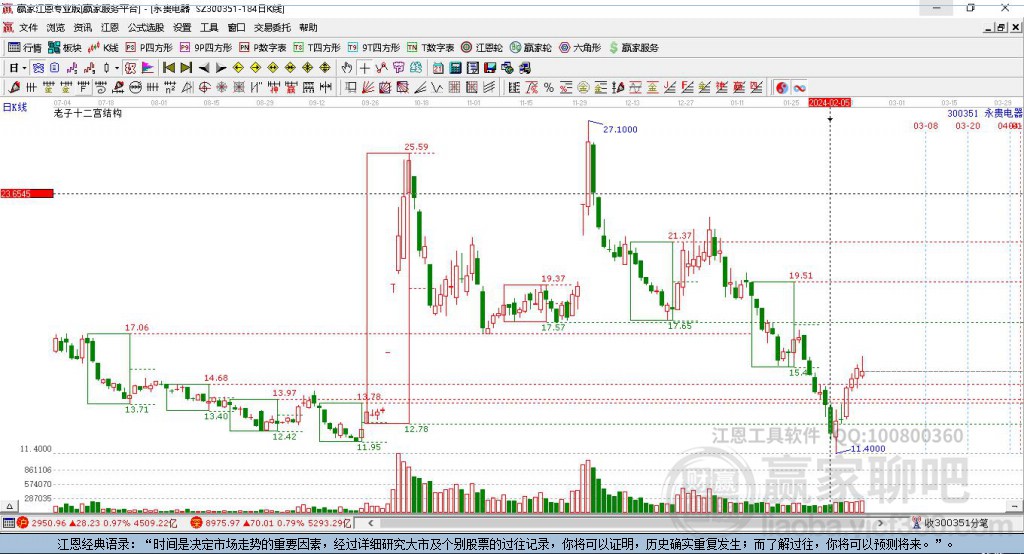1024x554 pixels.
Task: Expand the candlestick style dropdown arrow
Action: click(x=116, y=68)
